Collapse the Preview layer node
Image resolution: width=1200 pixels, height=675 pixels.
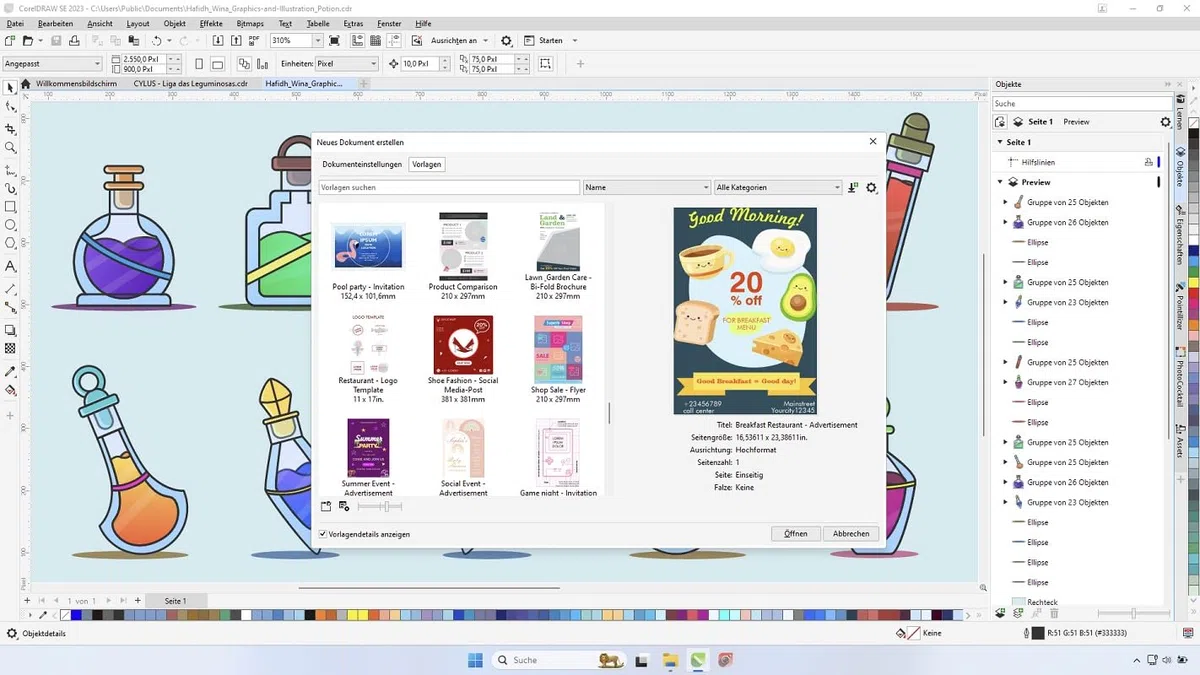(999, 182)
